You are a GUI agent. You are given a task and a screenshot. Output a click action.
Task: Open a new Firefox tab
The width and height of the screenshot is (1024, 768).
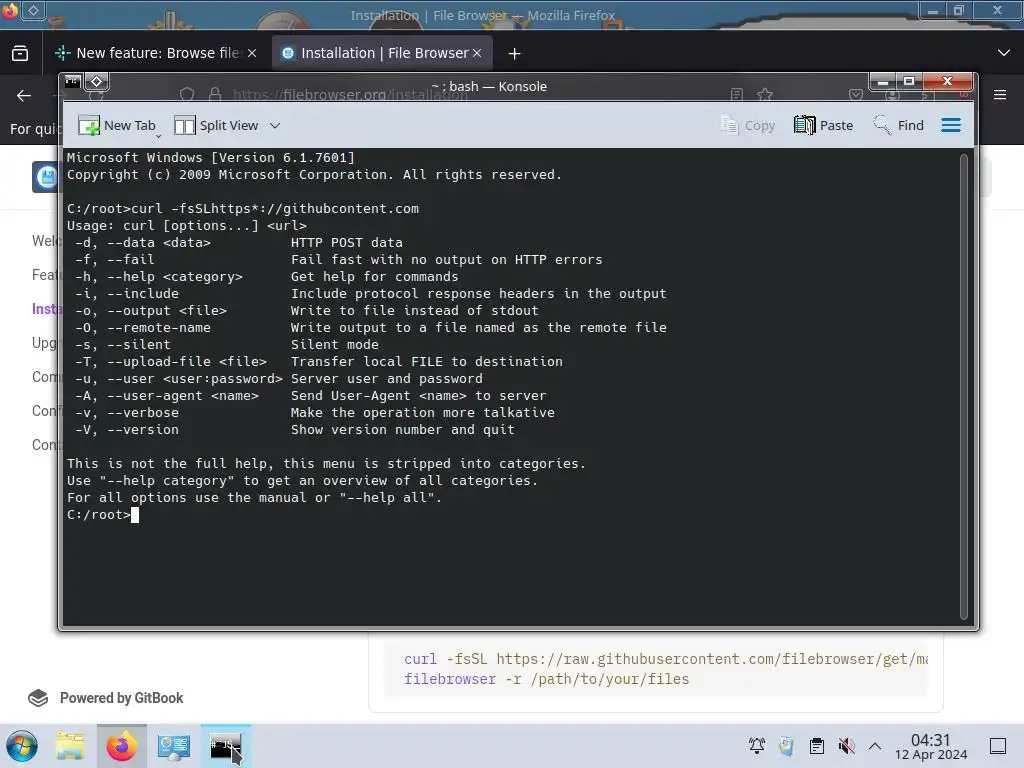click(x=515, y=54)
